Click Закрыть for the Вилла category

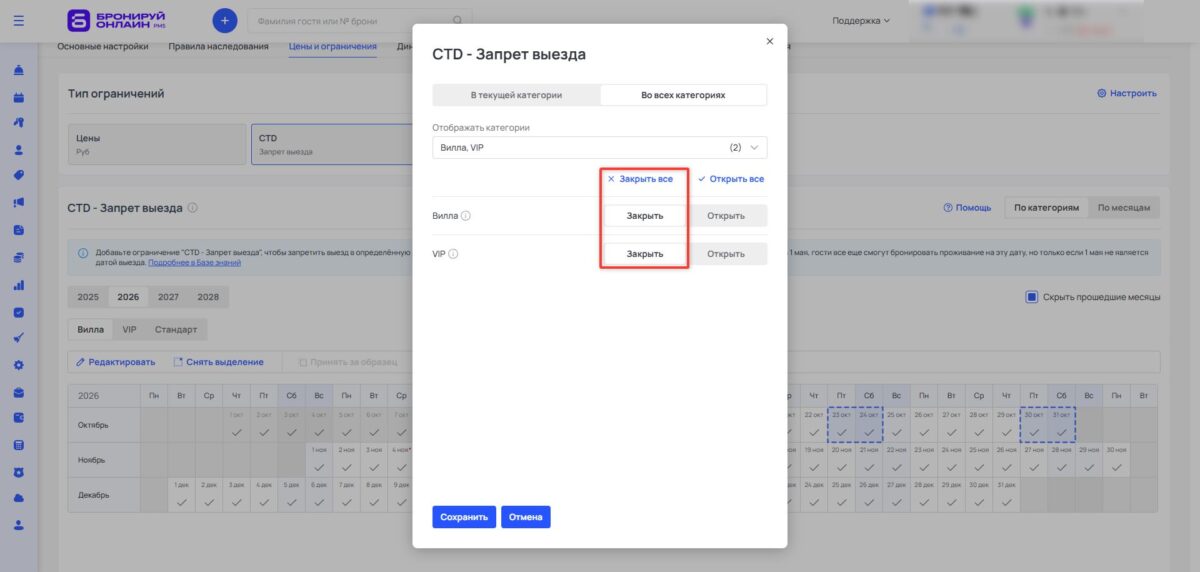pyautogui.click(x=645, y=216)
